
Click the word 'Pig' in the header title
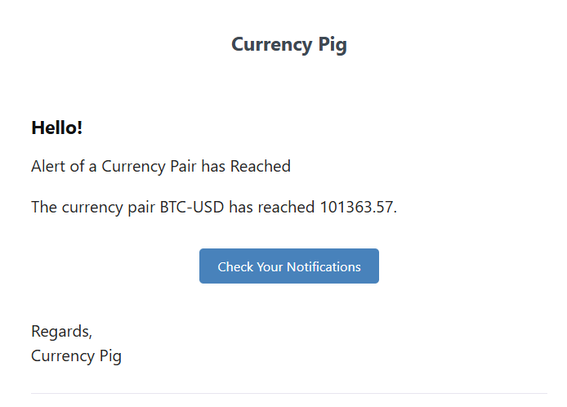click(x=332, y=46)
